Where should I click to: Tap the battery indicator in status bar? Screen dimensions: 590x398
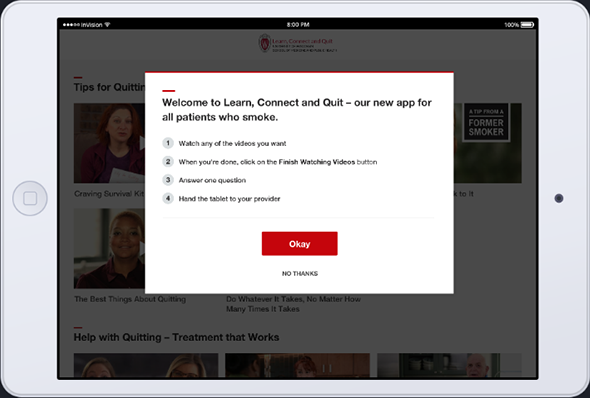click(527, 25)
